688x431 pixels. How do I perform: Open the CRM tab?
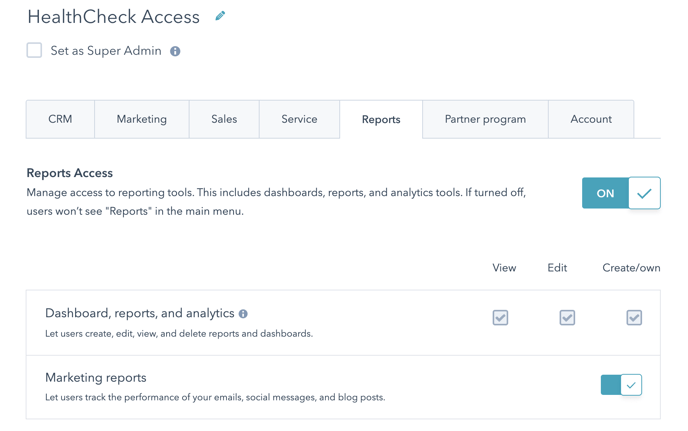pos(60,119)
